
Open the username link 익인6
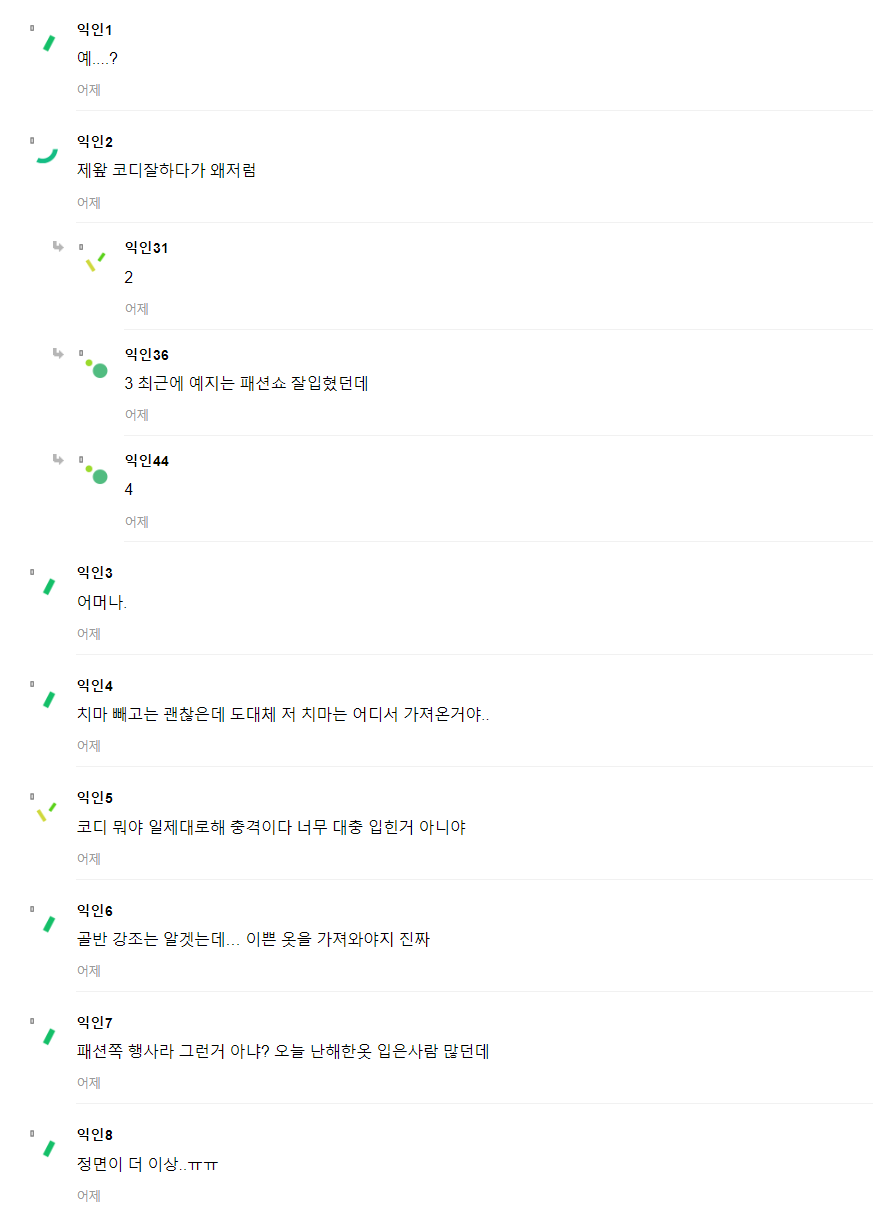(95, 910)
